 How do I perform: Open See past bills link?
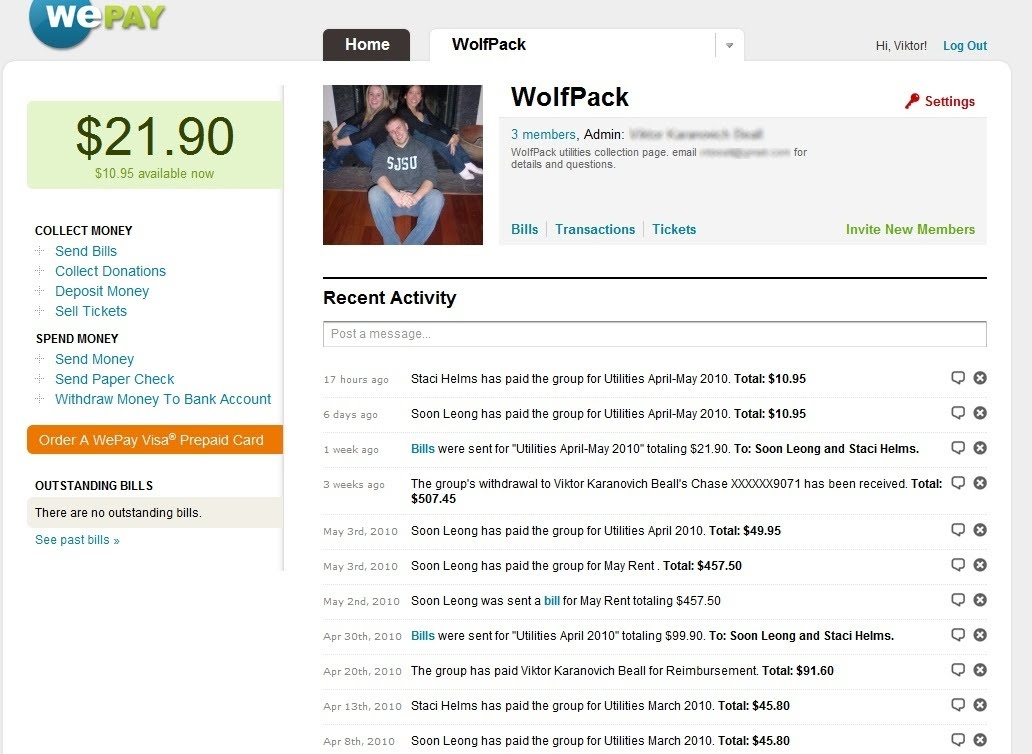click(77, 540)
